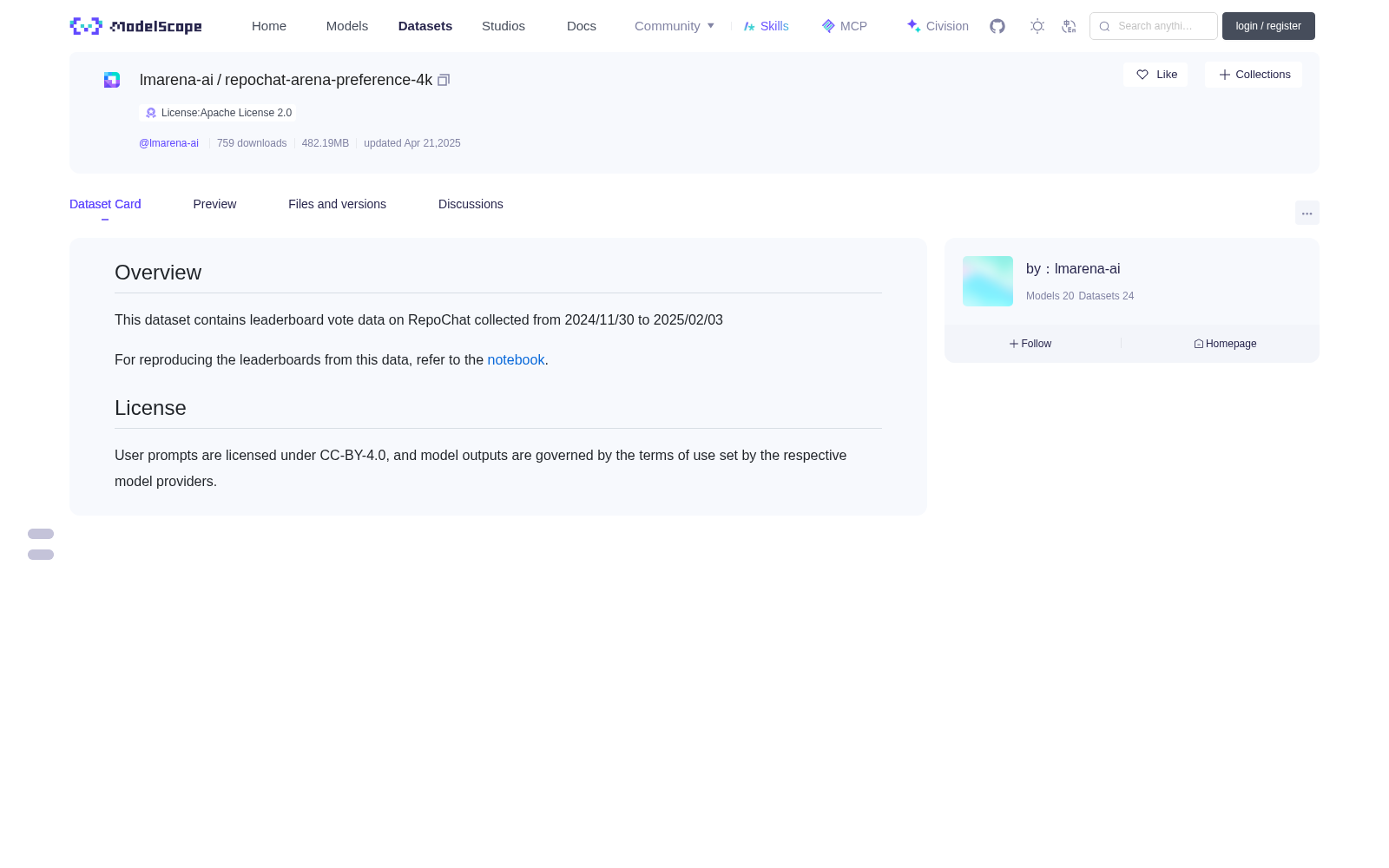Go to the Home menu item

[269, 26]
